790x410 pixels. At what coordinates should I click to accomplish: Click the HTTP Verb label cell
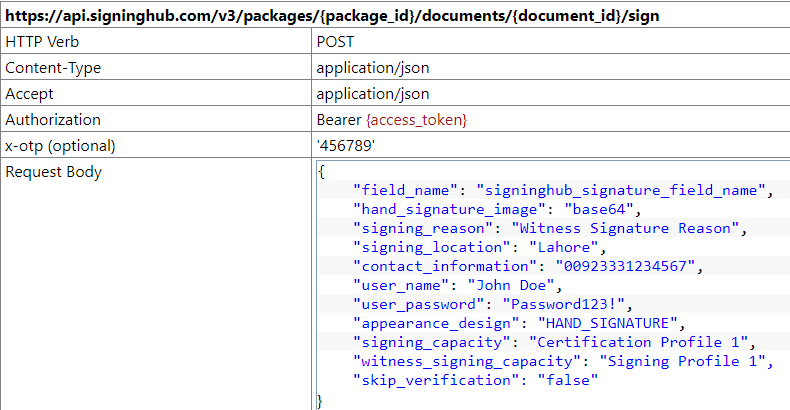pyautogui.click(x=44, y=42)
